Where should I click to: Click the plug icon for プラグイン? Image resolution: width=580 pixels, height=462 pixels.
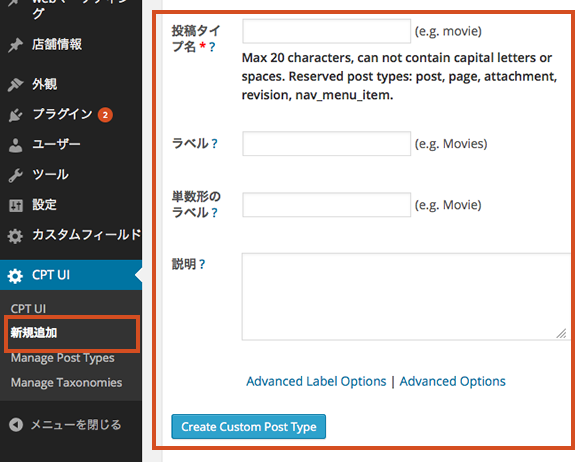16,115
